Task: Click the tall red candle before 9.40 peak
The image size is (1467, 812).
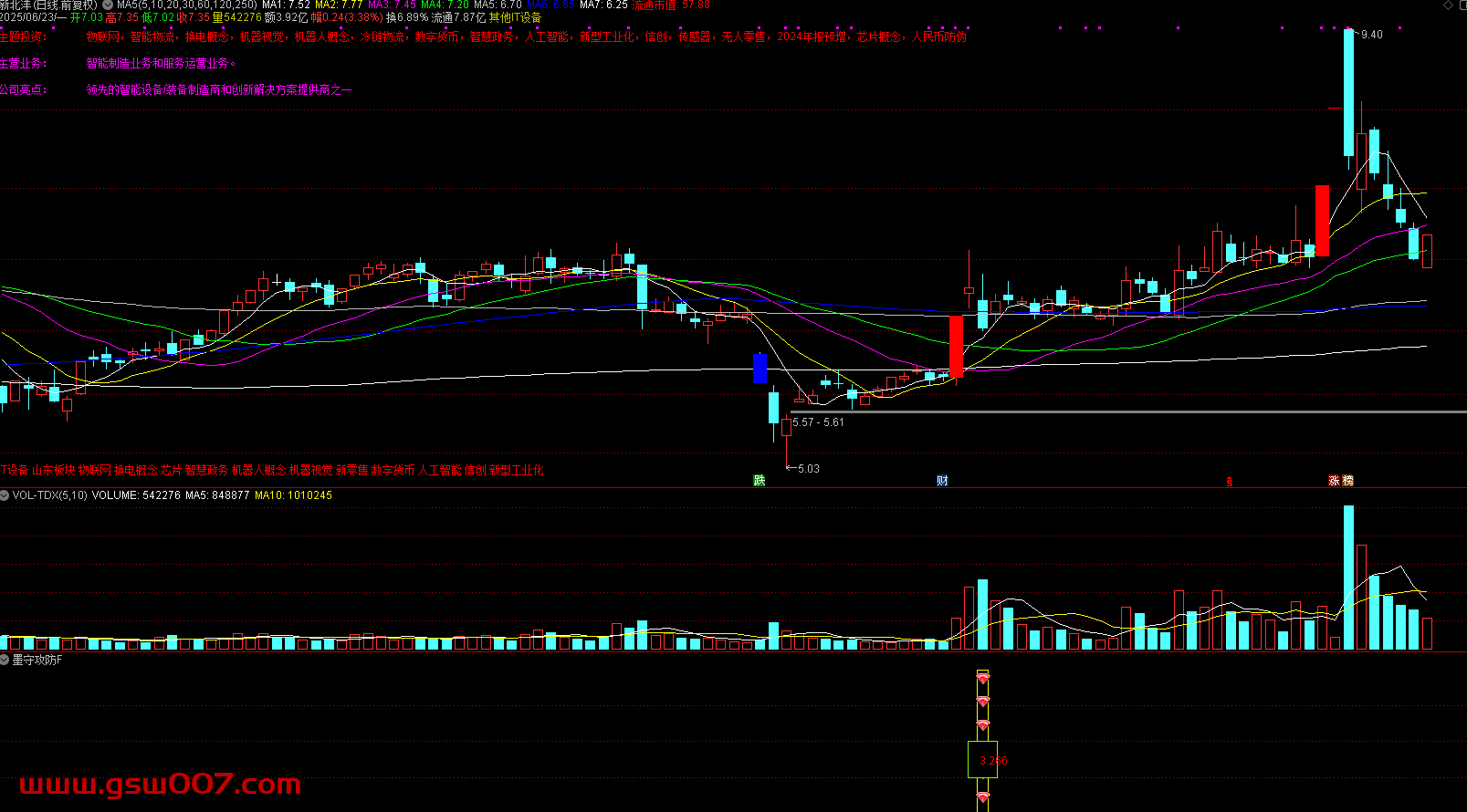Action: [x=1322, y=220]
